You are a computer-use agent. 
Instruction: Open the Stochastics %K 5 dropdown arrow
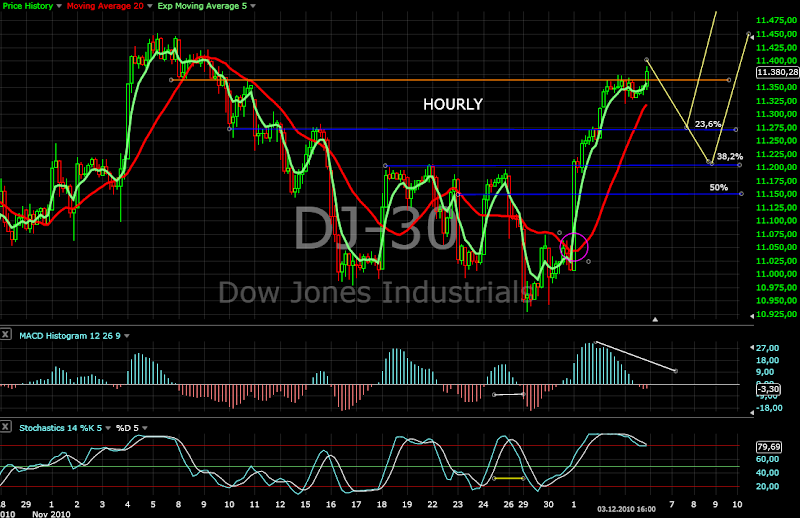108,428
